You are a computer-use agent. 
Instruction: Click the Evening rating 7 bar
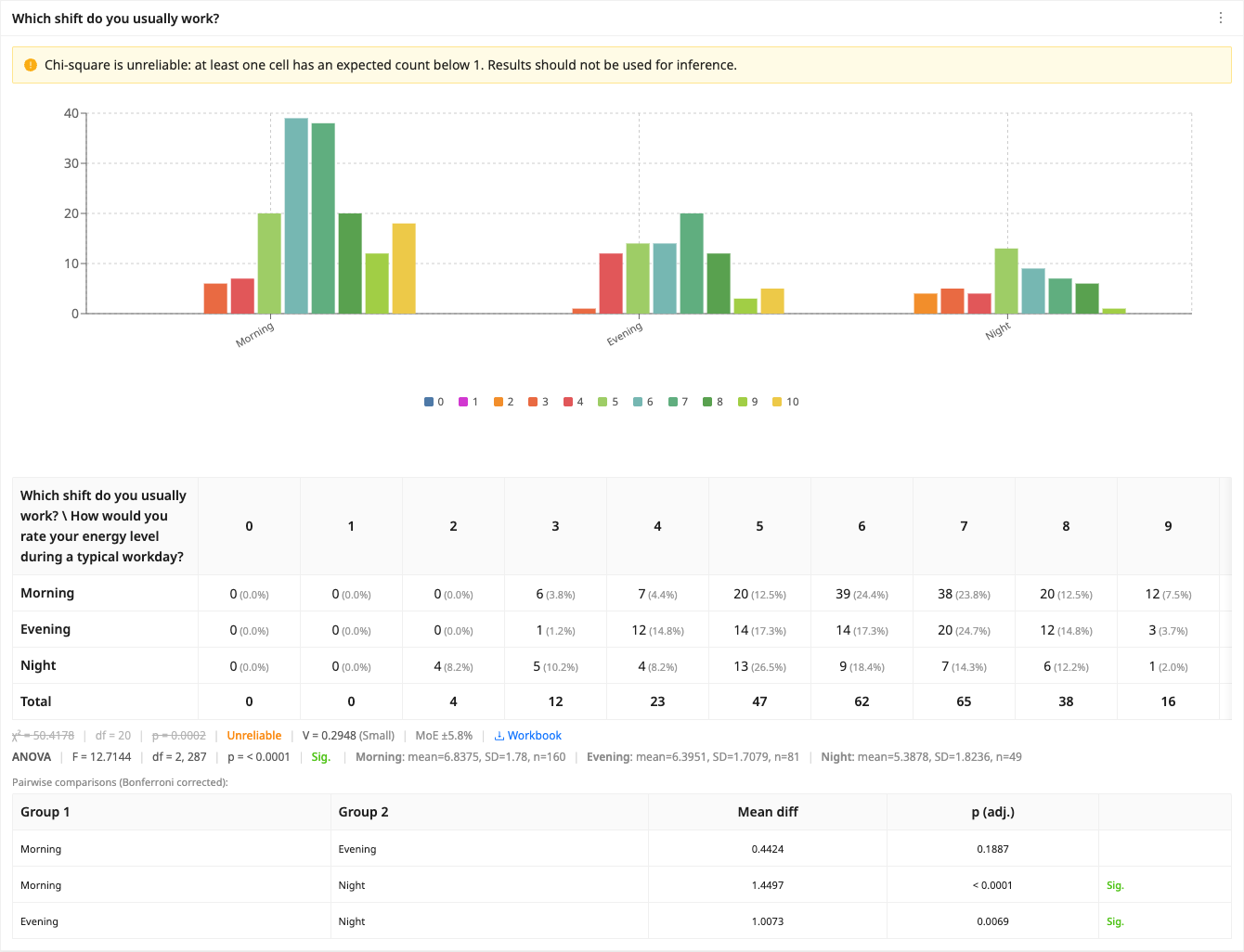point(692,264)
